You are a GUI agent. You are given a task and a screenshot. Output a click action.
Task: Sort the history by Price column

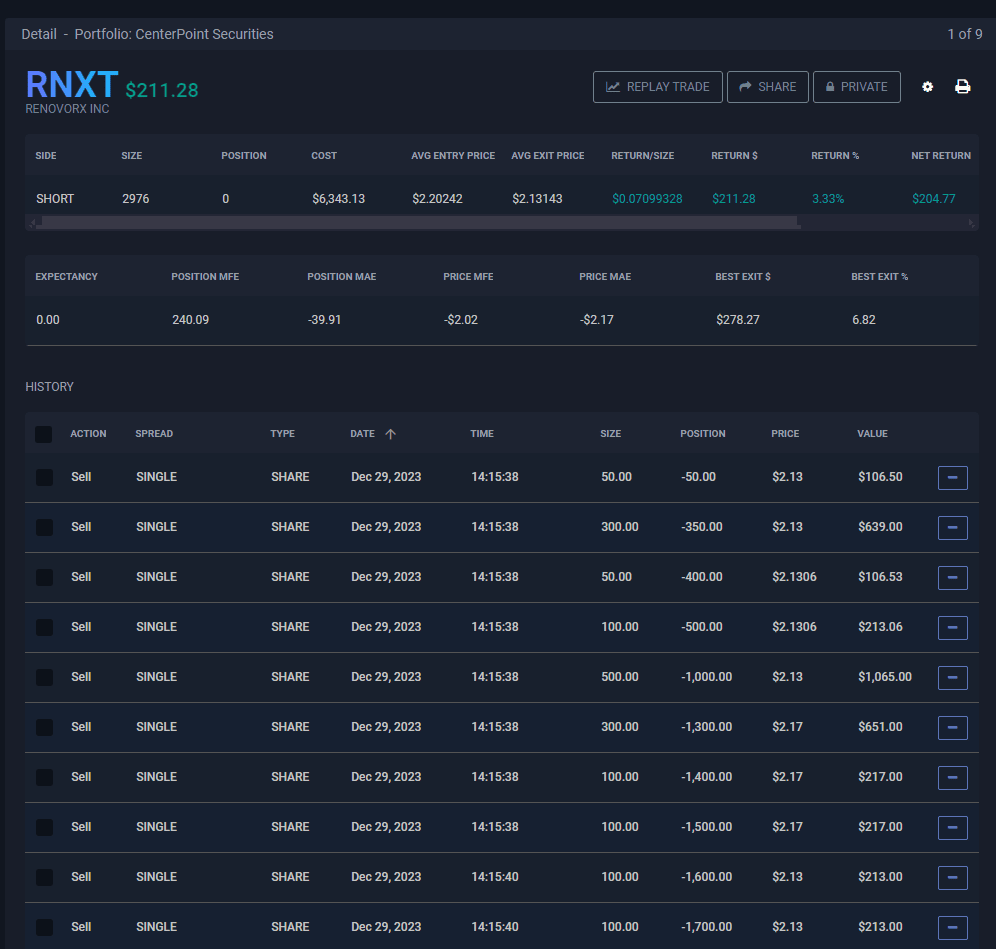point(785,434)
